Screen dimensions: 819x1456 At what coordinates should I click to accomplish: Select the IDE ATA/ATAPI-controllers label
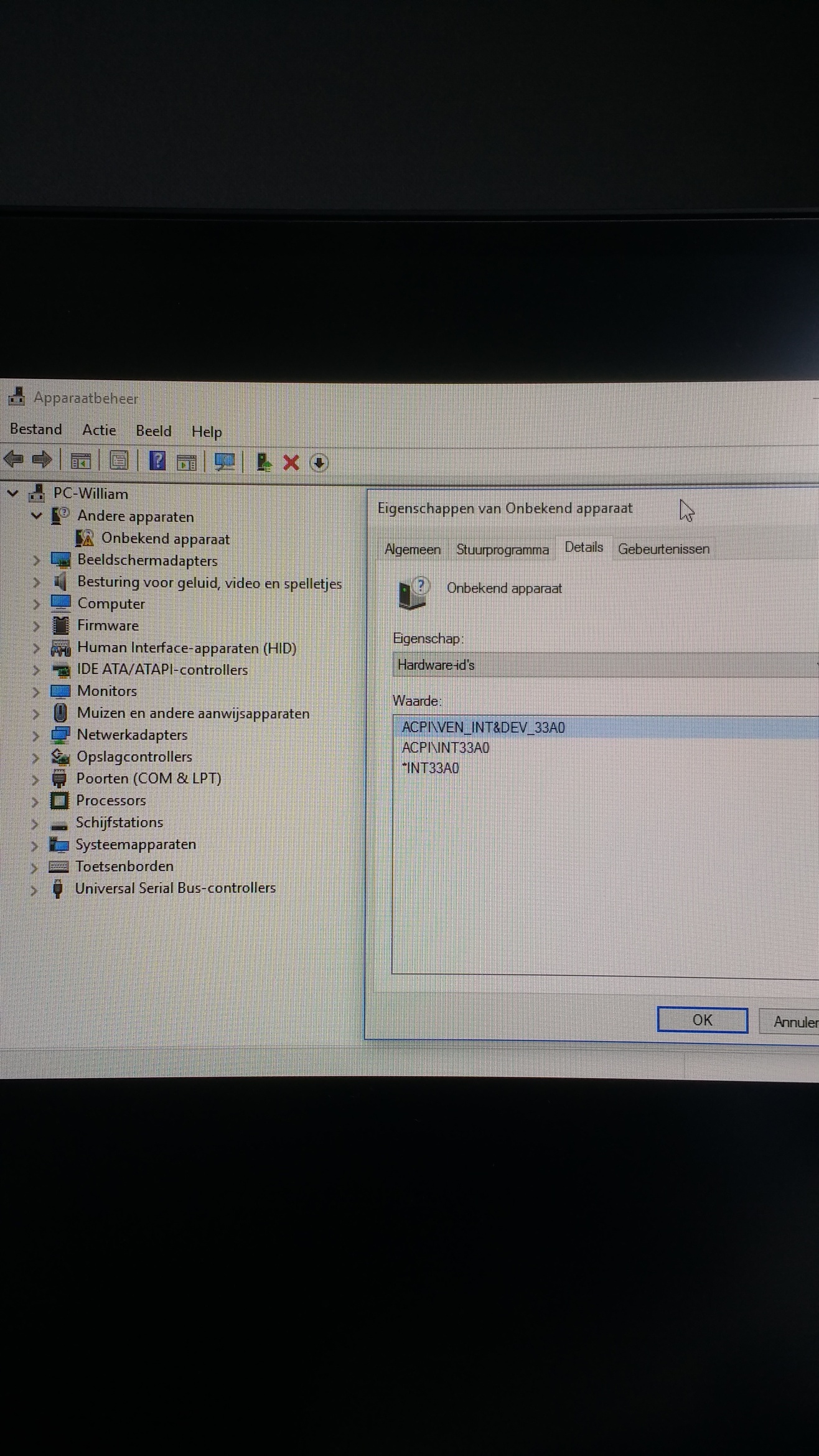(162, 670)
